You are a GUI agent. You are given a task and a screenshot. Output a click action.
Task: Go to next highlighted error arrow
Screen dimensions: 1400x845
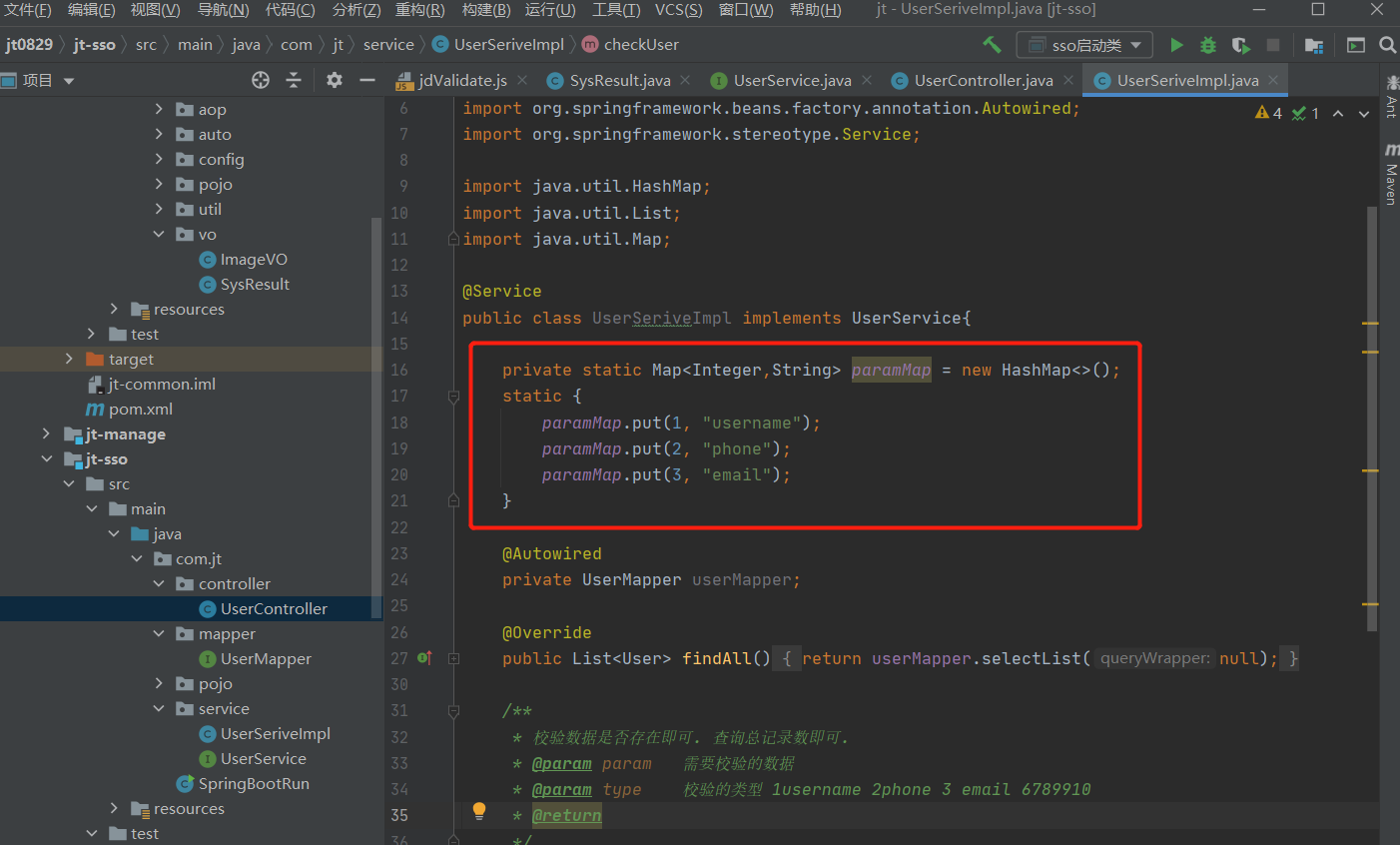coord(1364,114)
